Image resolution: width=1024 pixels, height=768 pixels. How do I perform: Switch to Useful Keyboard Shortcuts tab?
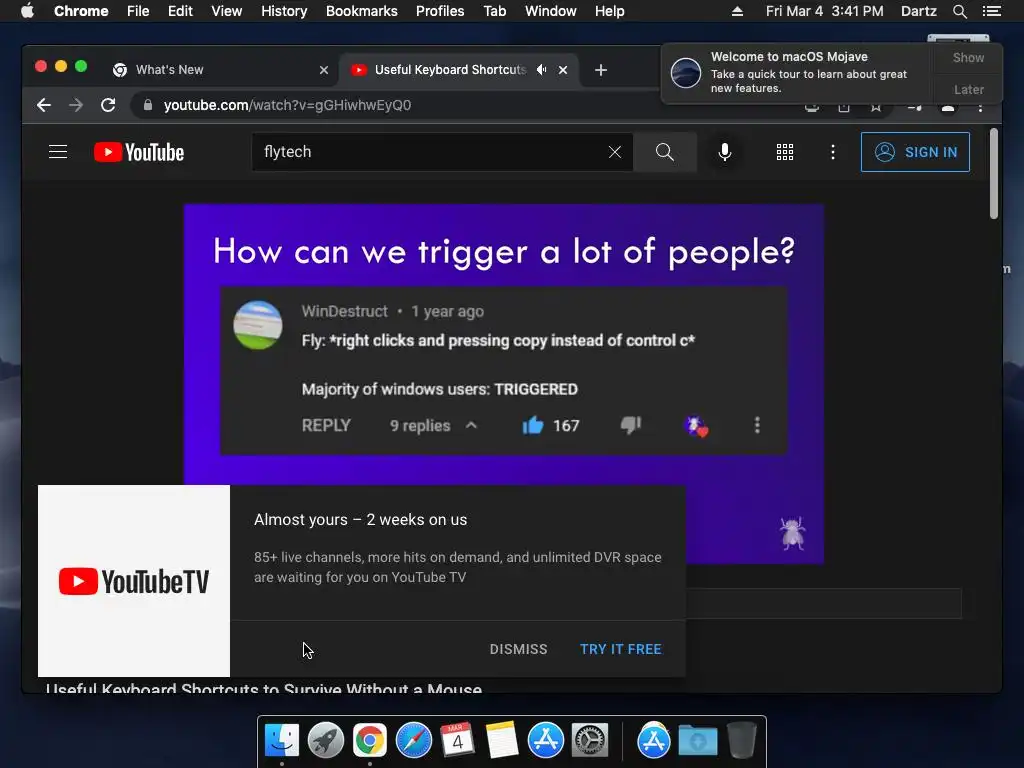(450, 70)
